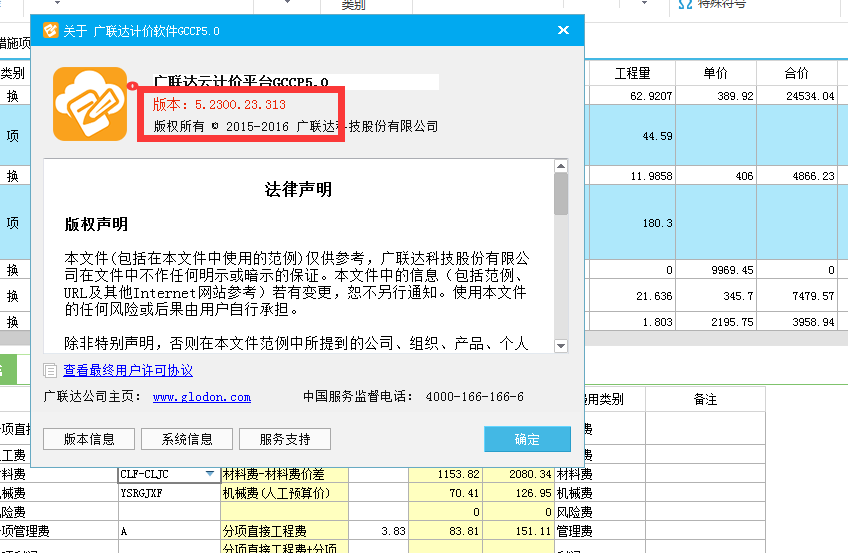Select the cell with value 62.9207

[x=632, y=96]
